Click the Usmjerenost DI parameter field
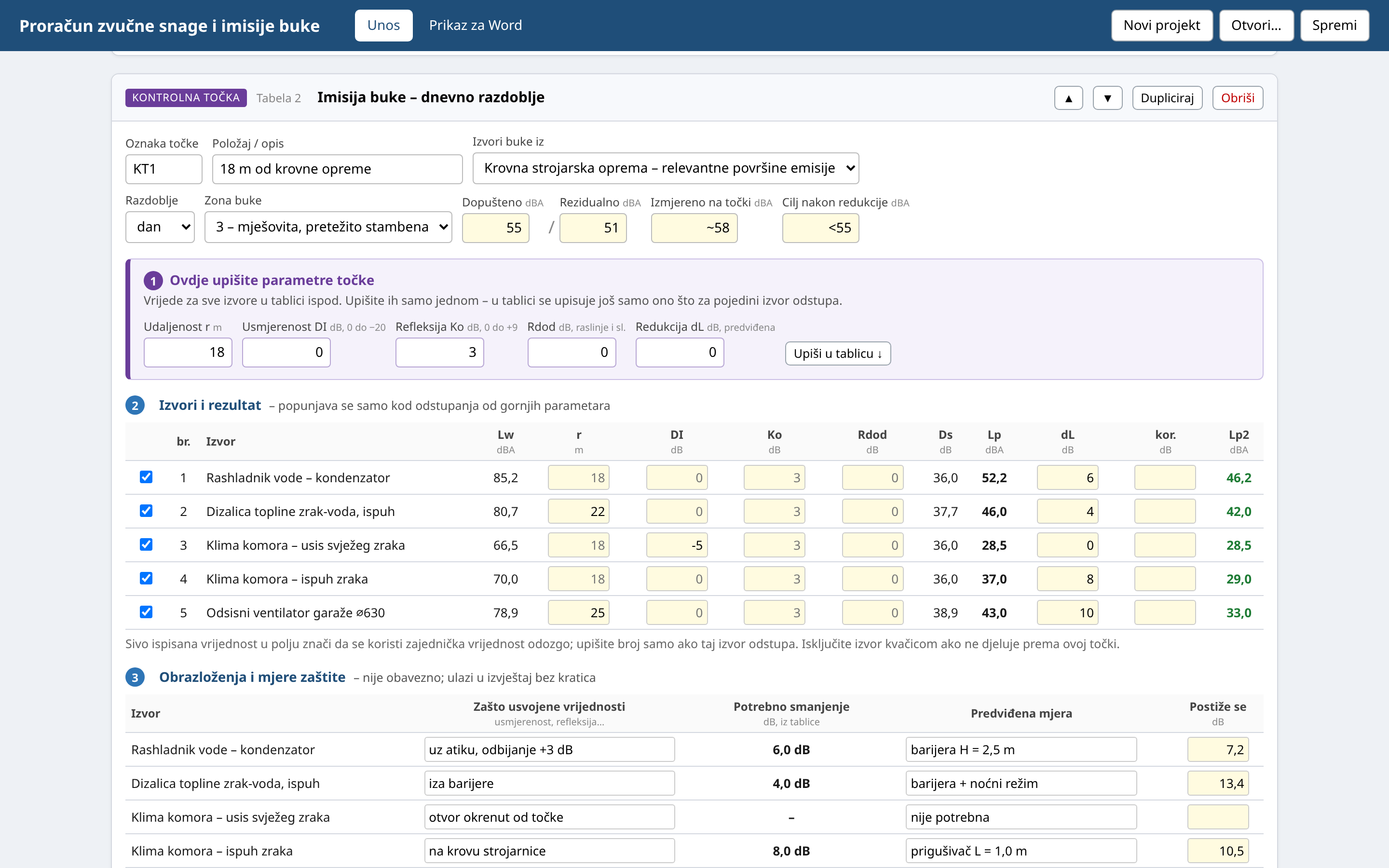 coord(286,352)
